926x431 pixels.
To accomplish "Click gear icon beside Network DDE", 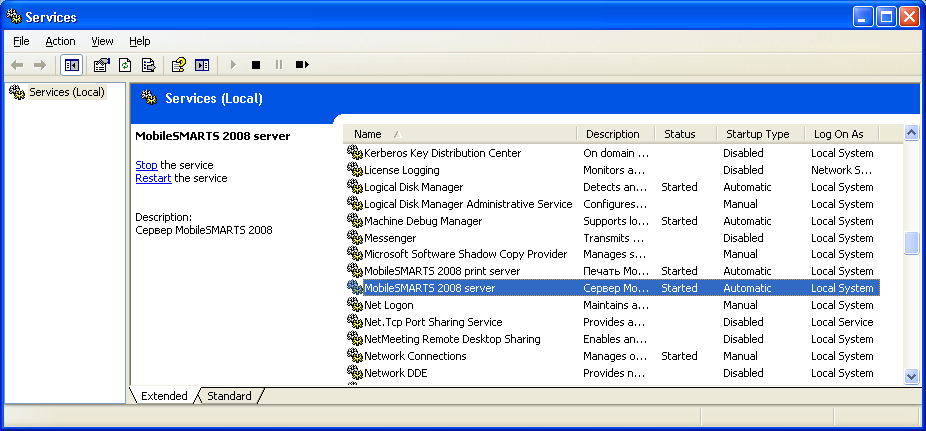I will 354,373.
